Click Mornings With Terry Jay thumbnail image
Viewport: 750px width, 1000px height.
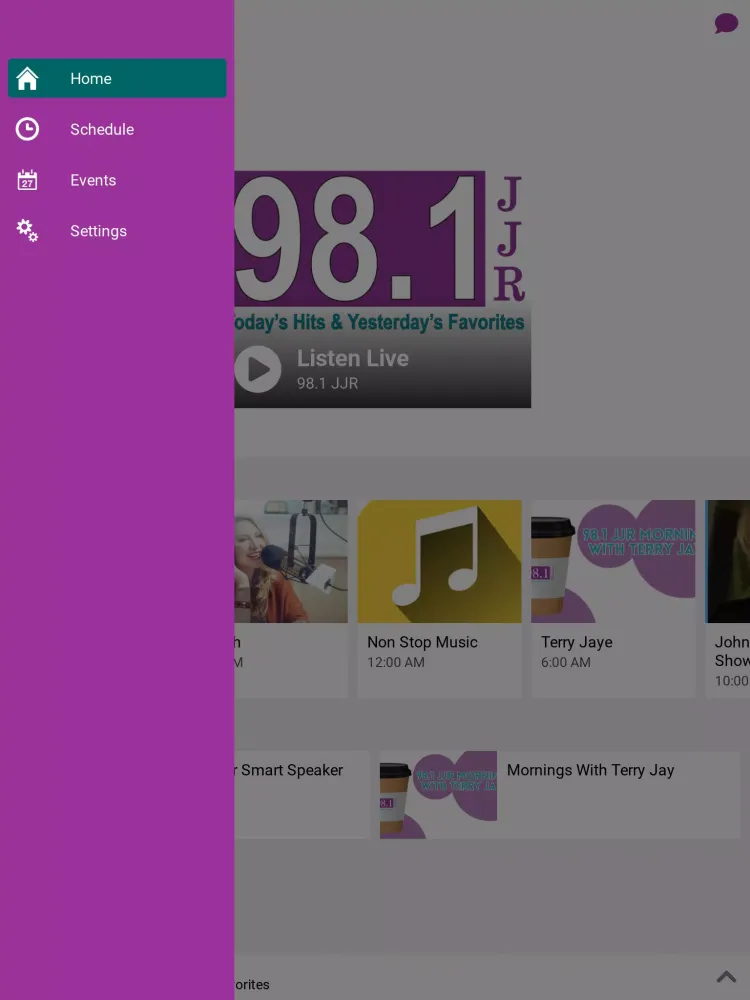(x=438, y=795)
